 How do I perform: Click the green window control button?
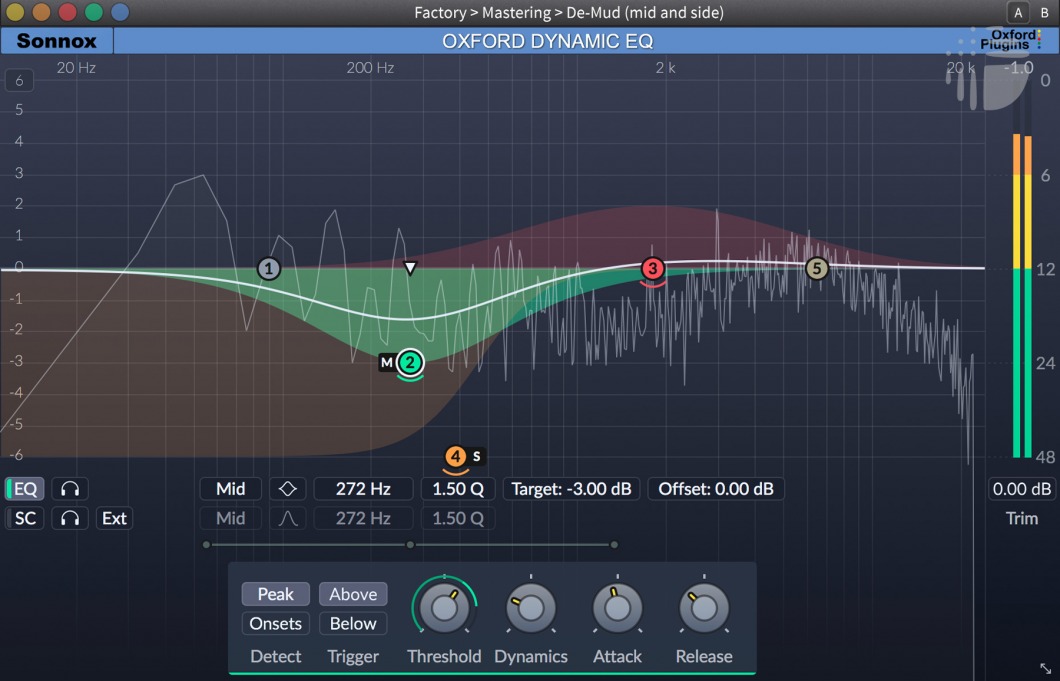click(94, 12)
